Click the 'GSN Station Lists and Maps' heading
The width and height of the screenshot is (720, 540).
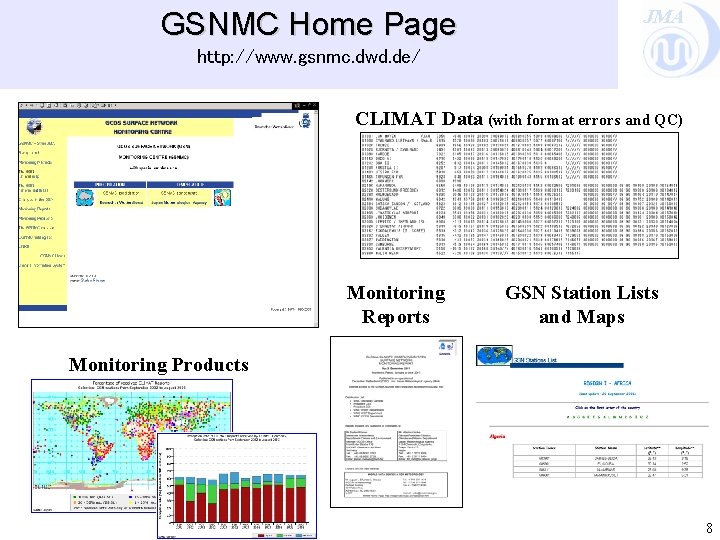pyautogui.click(x=582, y=304)
